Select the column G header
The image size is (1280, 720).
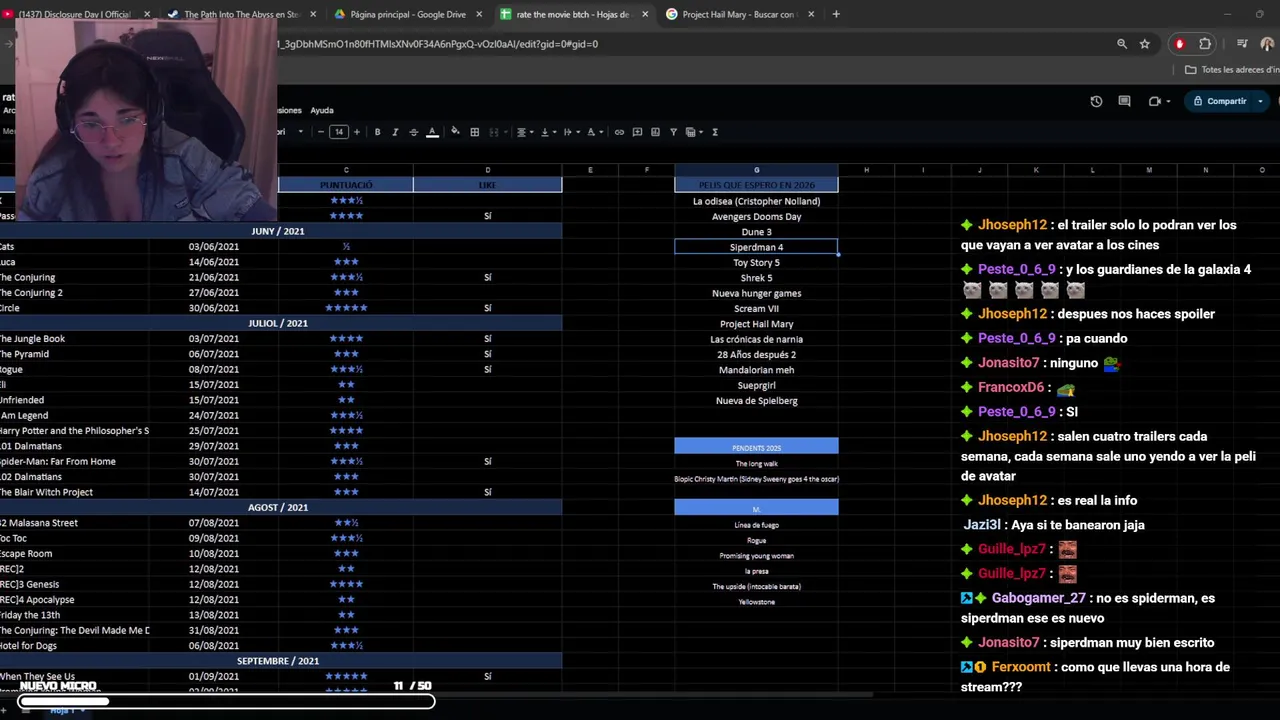756,170
